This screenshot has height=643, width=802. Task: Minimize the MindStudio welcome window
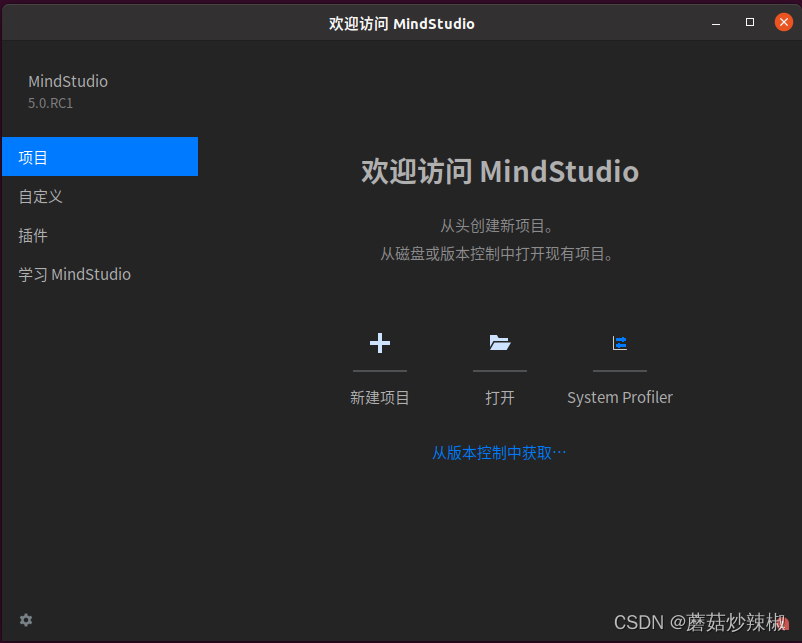click(716, 23)
